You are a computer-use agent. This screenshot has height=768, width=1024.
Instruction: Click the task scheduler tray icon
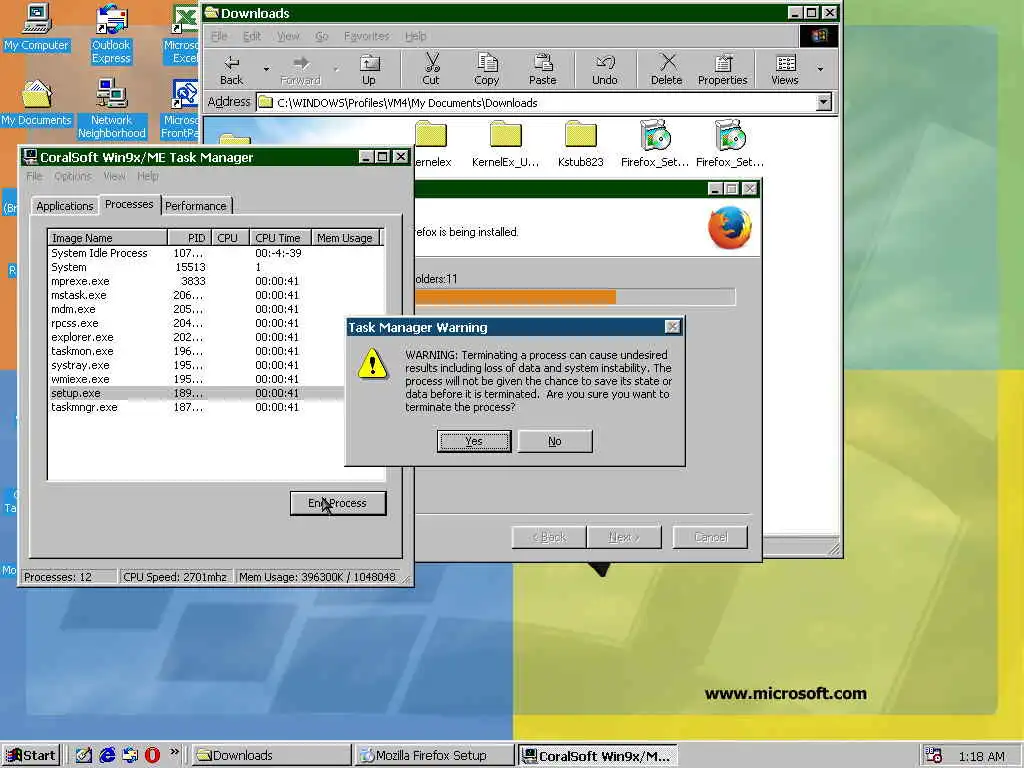pos(933,755)
